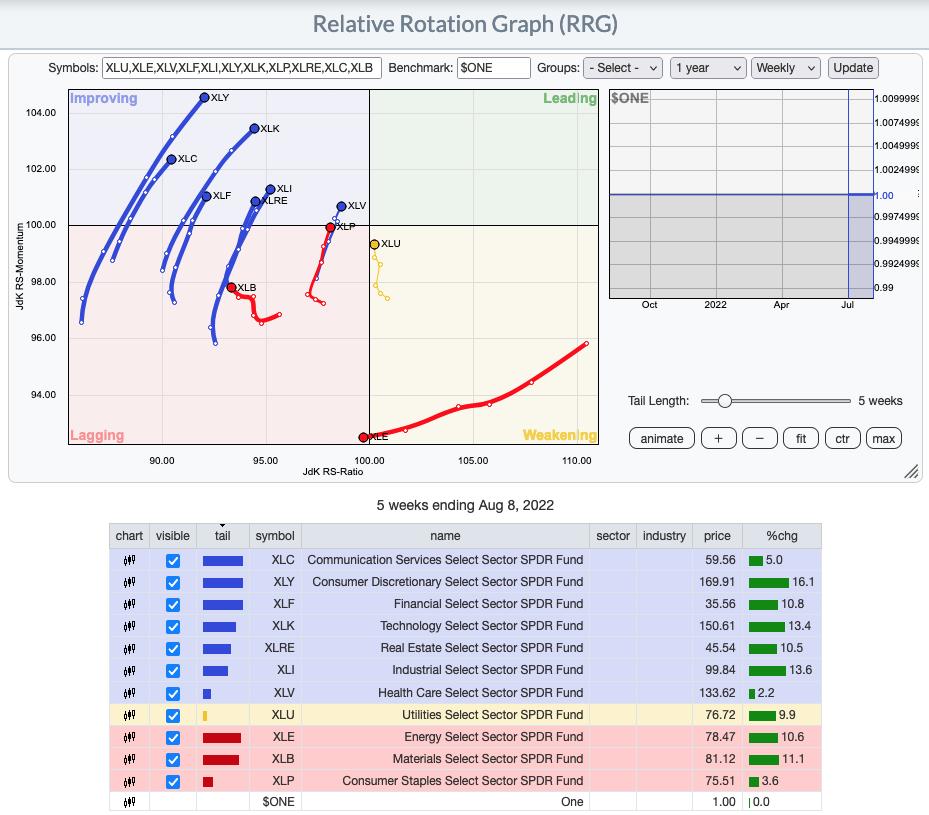The image size is (929, 815).
Task: Open the chart icon for XLC row
Action: pyautogui.click(x=129, y=560)
